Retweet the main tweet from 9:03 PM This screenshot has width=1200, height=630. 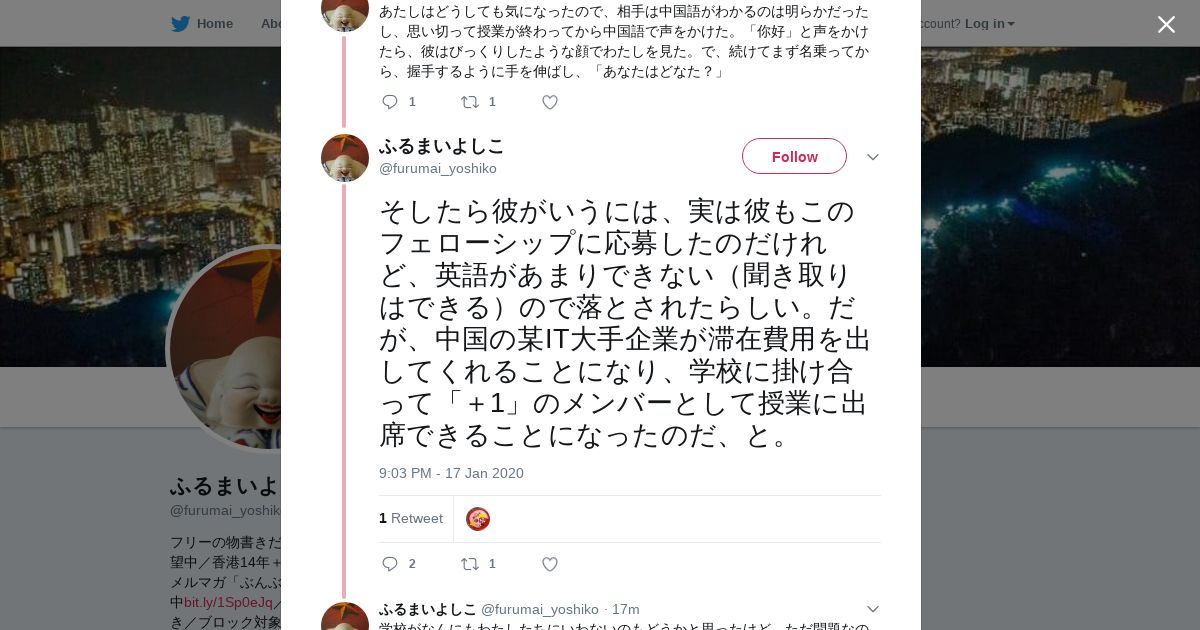coord(469,564)
